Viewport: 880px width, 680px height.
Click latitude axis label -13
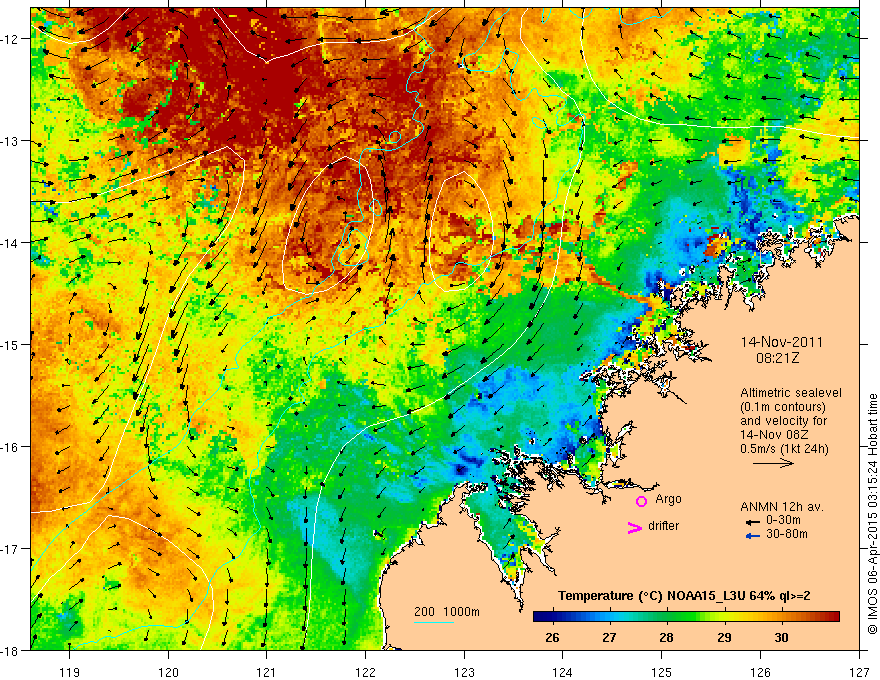tap(11, 141)
